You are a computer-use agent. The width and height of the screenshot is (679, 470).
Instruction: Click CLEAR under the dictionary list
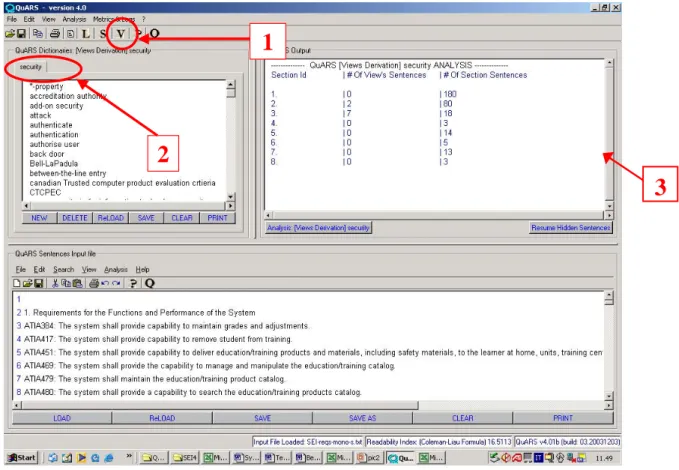point(182,218)
